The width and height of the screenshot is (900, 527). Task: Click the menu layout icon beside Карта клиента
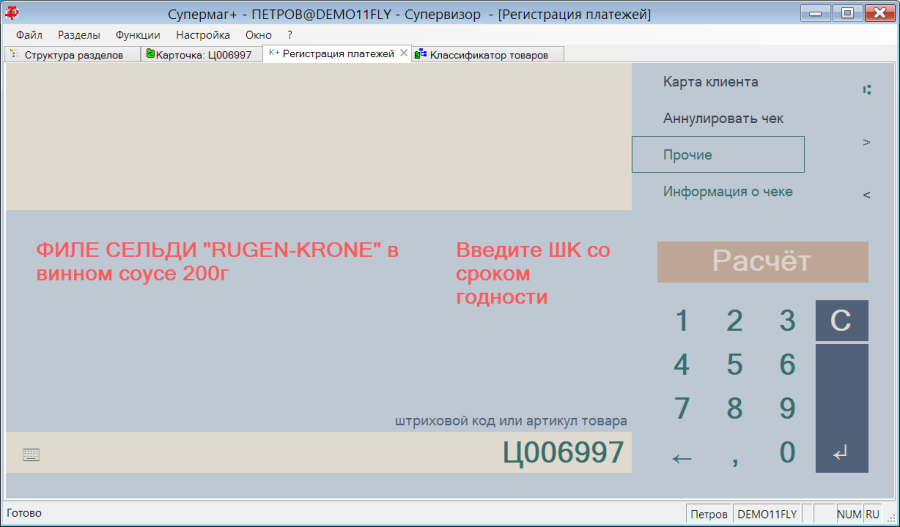pos(867,90)
